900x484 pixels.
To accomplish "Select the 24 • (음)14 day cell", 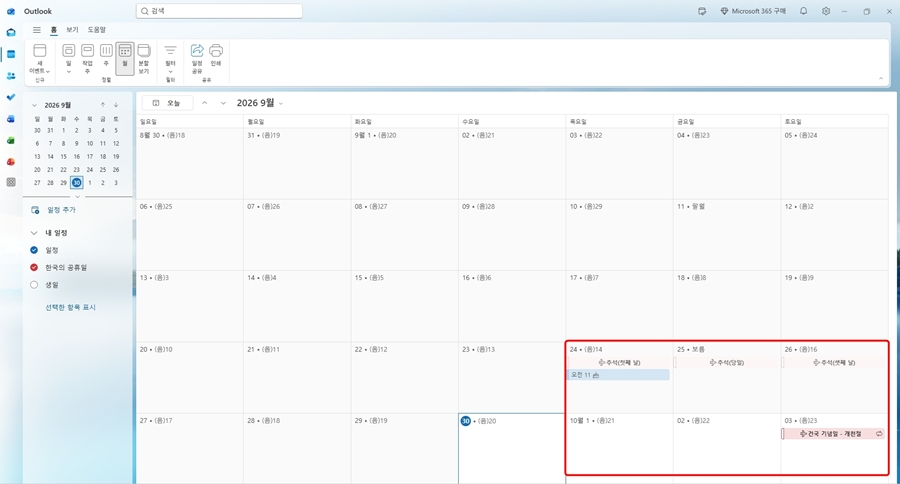I will click(x=619, y=377).
